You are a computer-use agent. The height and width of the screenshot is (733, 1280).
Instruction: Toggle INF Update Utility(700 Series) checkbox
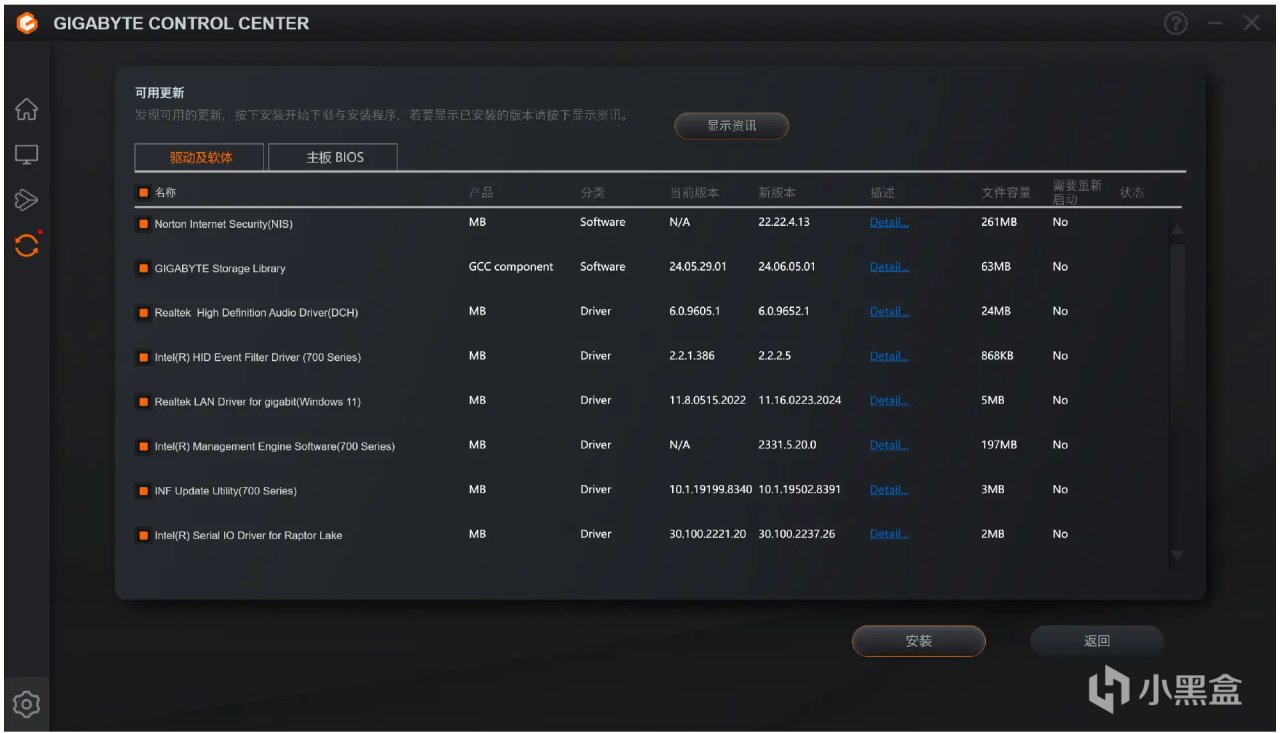[144, 491]
